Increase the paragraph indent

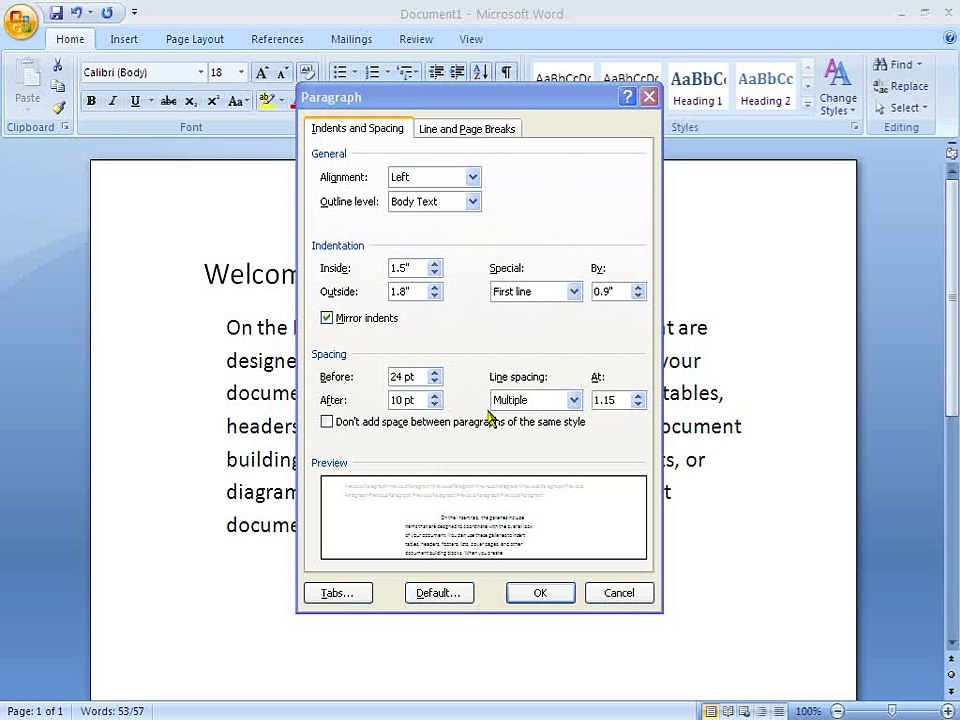(457, 72)
